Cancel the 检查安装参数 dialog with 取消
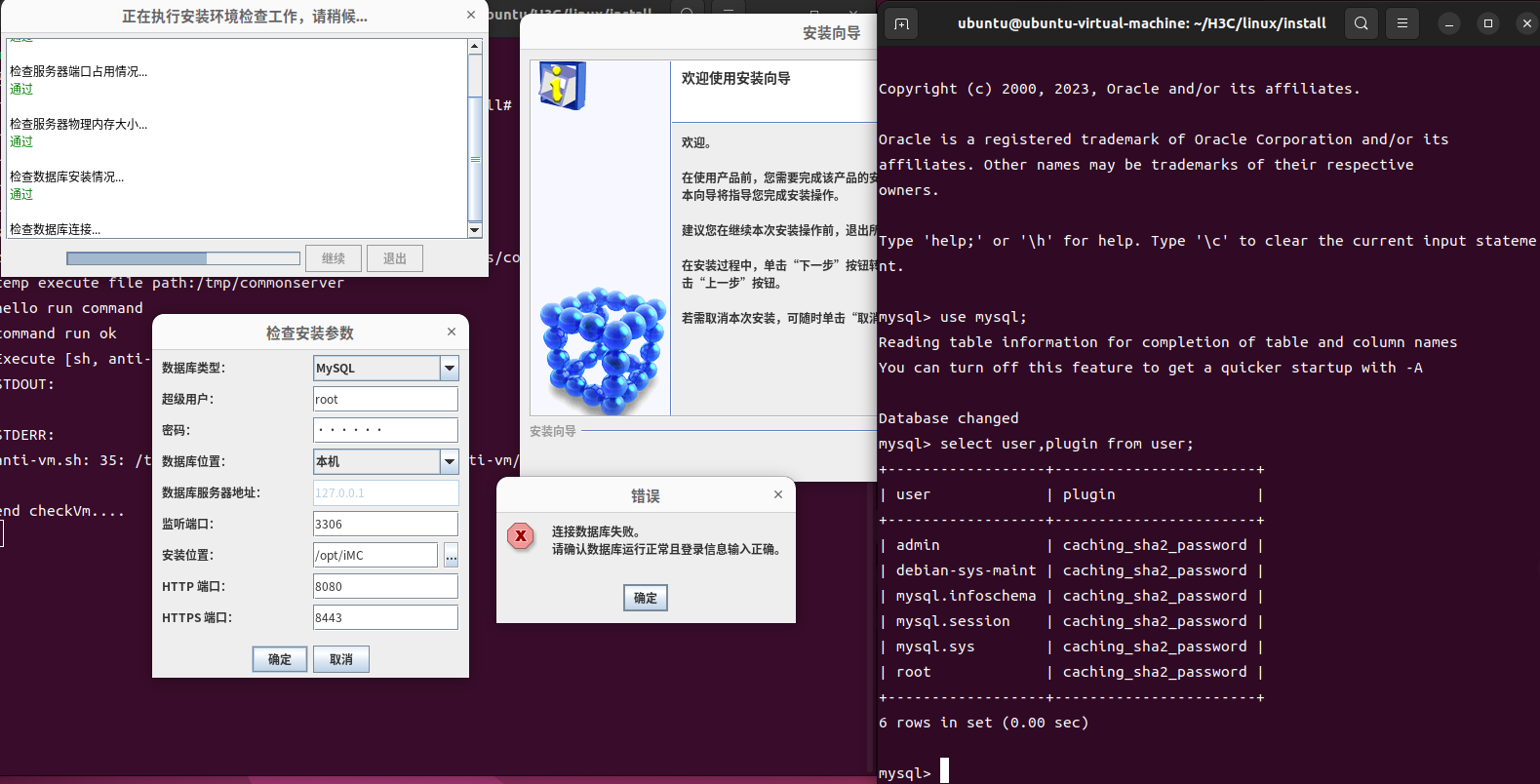The height and width of the screenshot is (784, 1540). coord(341,659)
